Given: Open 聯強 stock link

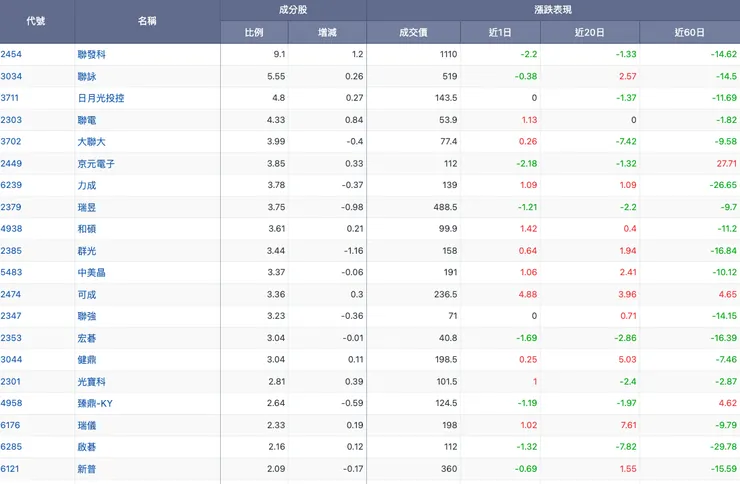Looking at the screenshot, I should (x=87, y=316).
